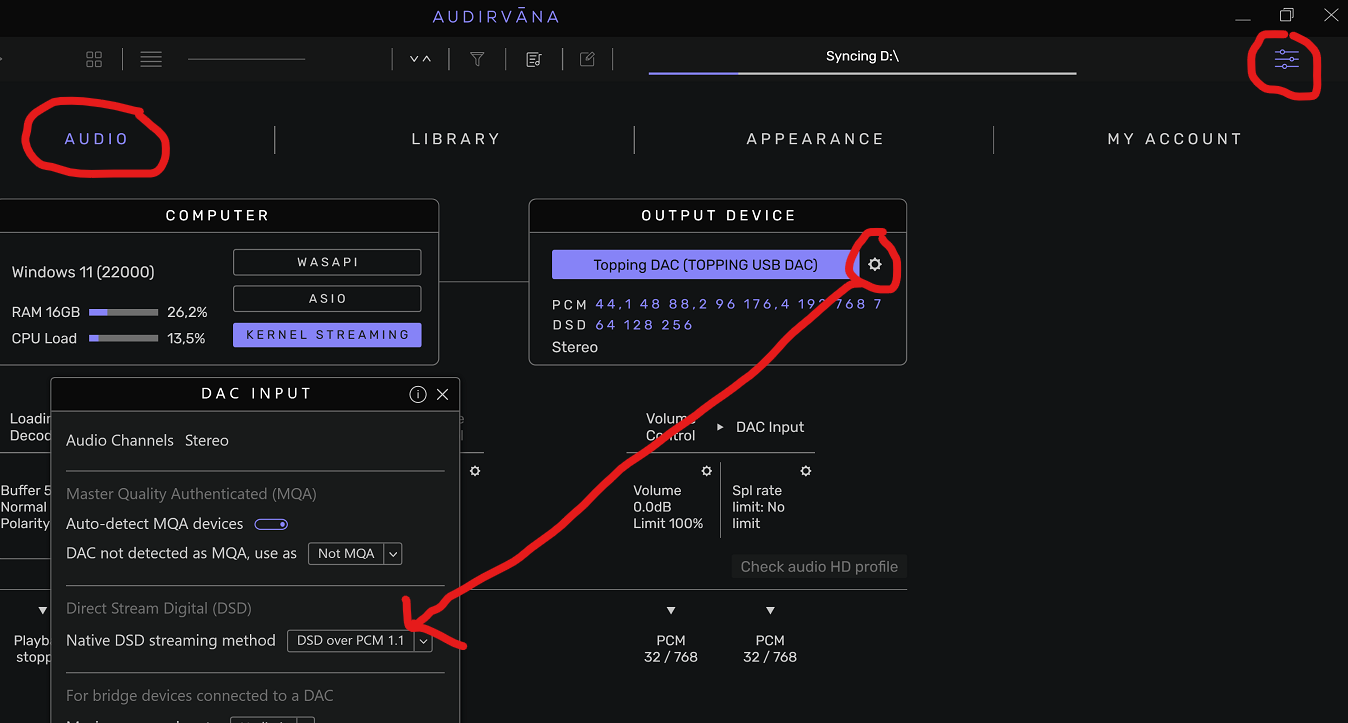The width and height of the screenshot is (1348, 723).
Task: Click the 26,2% RAM value
Action: point(187,312)
